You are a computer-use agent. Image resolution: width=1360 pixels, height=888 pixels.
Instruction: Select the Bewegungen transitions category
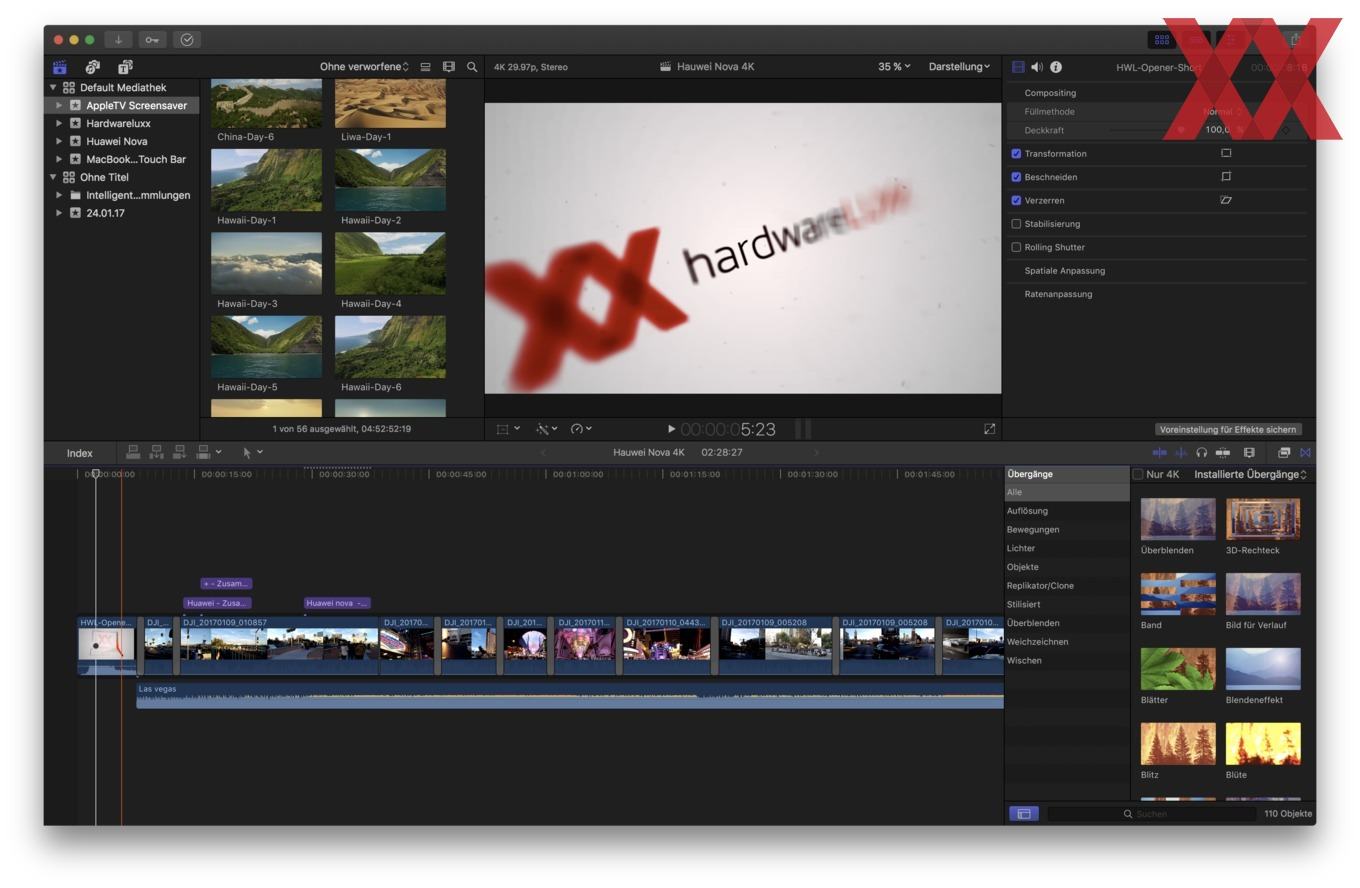tap(1067, 530)
